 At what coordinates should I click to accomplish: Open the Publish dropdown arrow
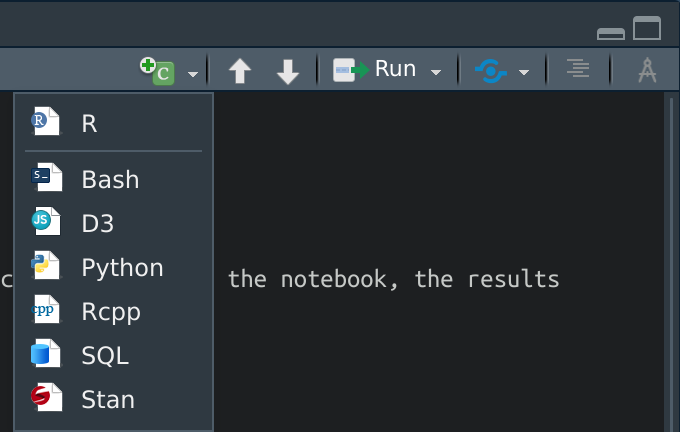pyautogui.click(x=523, y=72)
